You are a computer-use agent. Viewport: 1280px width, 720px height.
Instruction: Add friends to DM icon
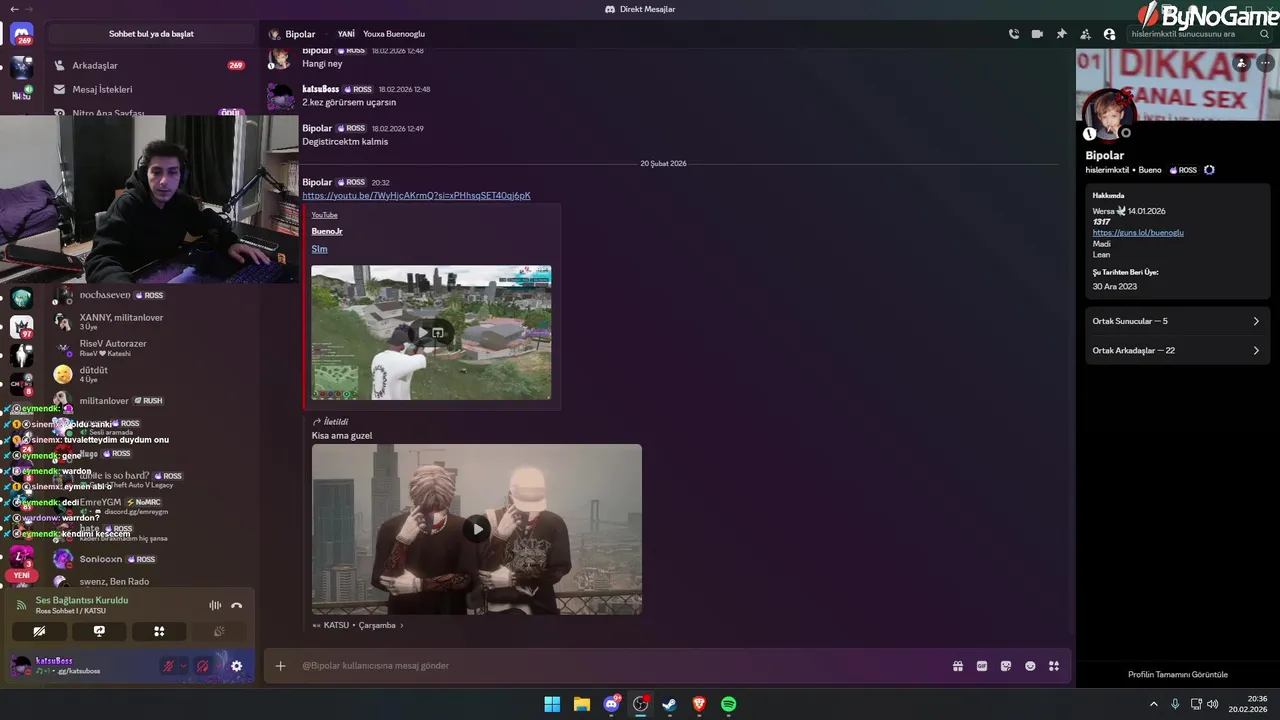click(1086, 34)
